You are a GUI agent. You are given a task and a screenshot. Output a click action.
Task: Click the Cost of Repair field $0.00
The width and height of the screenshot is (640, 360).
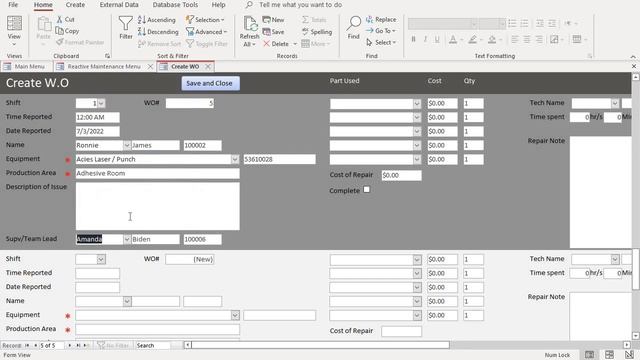pyautogui.click(x=401, y=176)
